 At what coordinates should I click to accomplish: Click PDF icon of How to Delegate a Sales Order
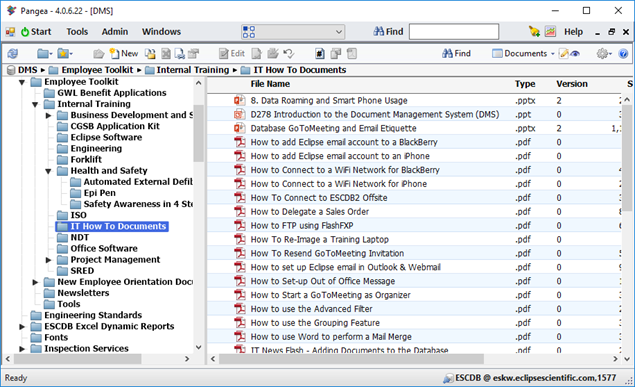pyautogui.click(x=240, y=211)
